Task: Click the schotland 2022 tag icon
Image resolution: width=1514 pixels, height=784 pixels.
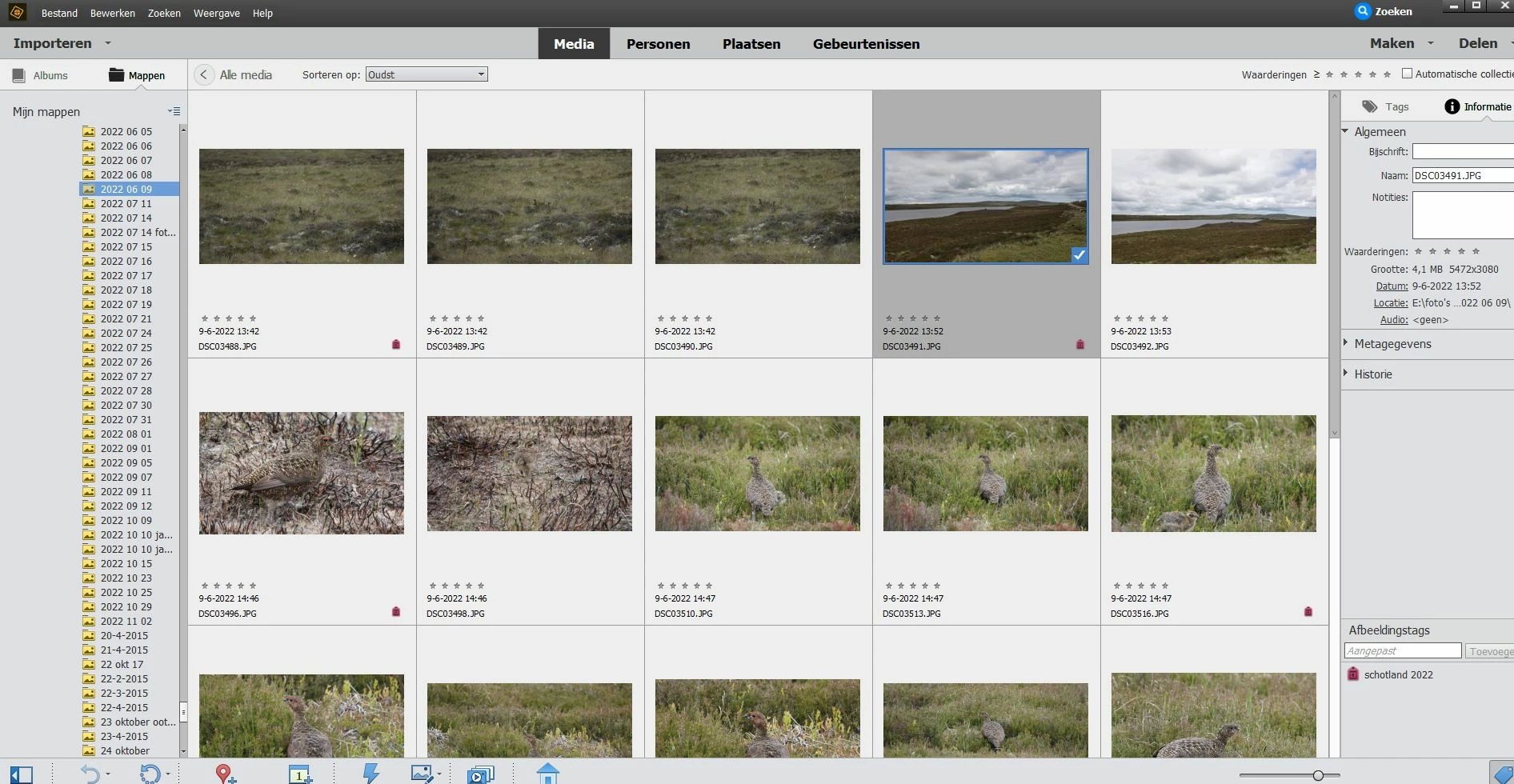Action: (x=1353, y=674)
